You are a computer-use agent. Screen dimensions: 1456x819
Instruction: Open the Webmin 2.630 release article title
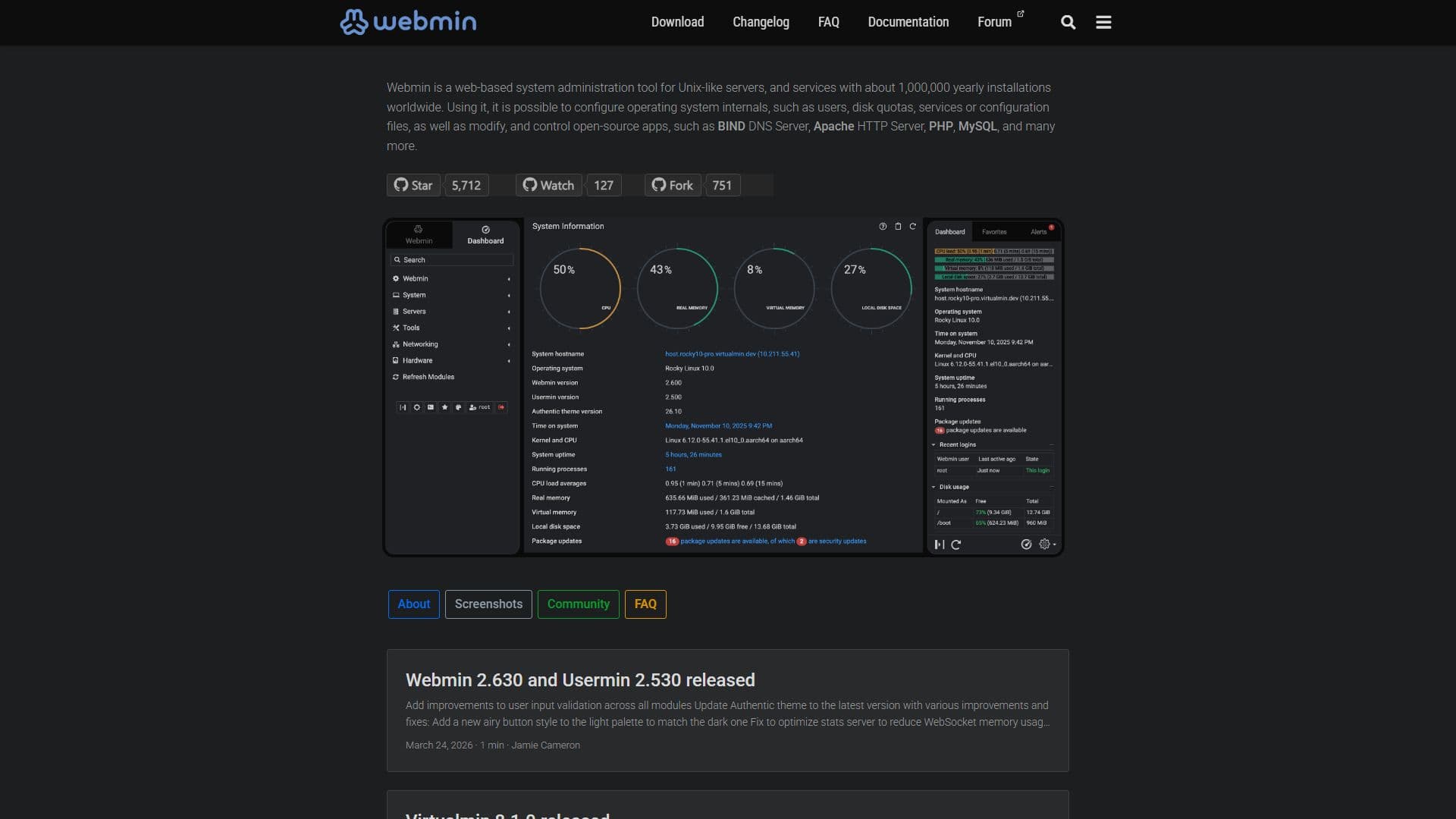click(x=580, y=680)
